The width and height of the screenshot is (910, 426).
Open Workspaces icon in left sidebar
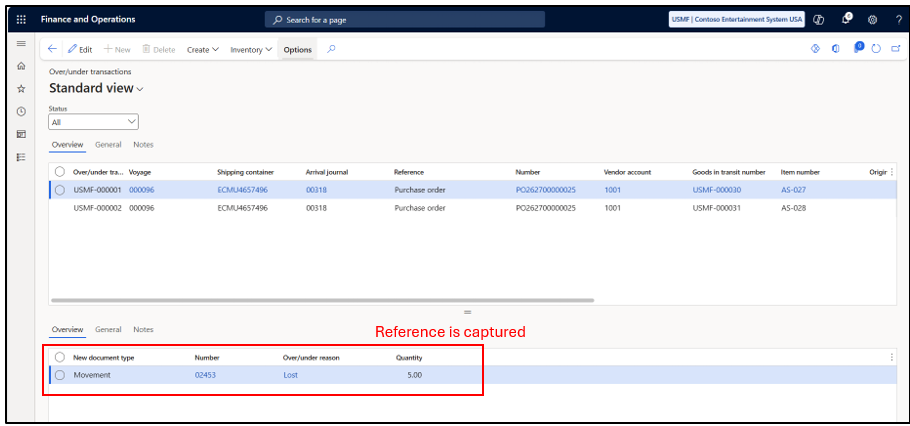[x=21, y=134]
